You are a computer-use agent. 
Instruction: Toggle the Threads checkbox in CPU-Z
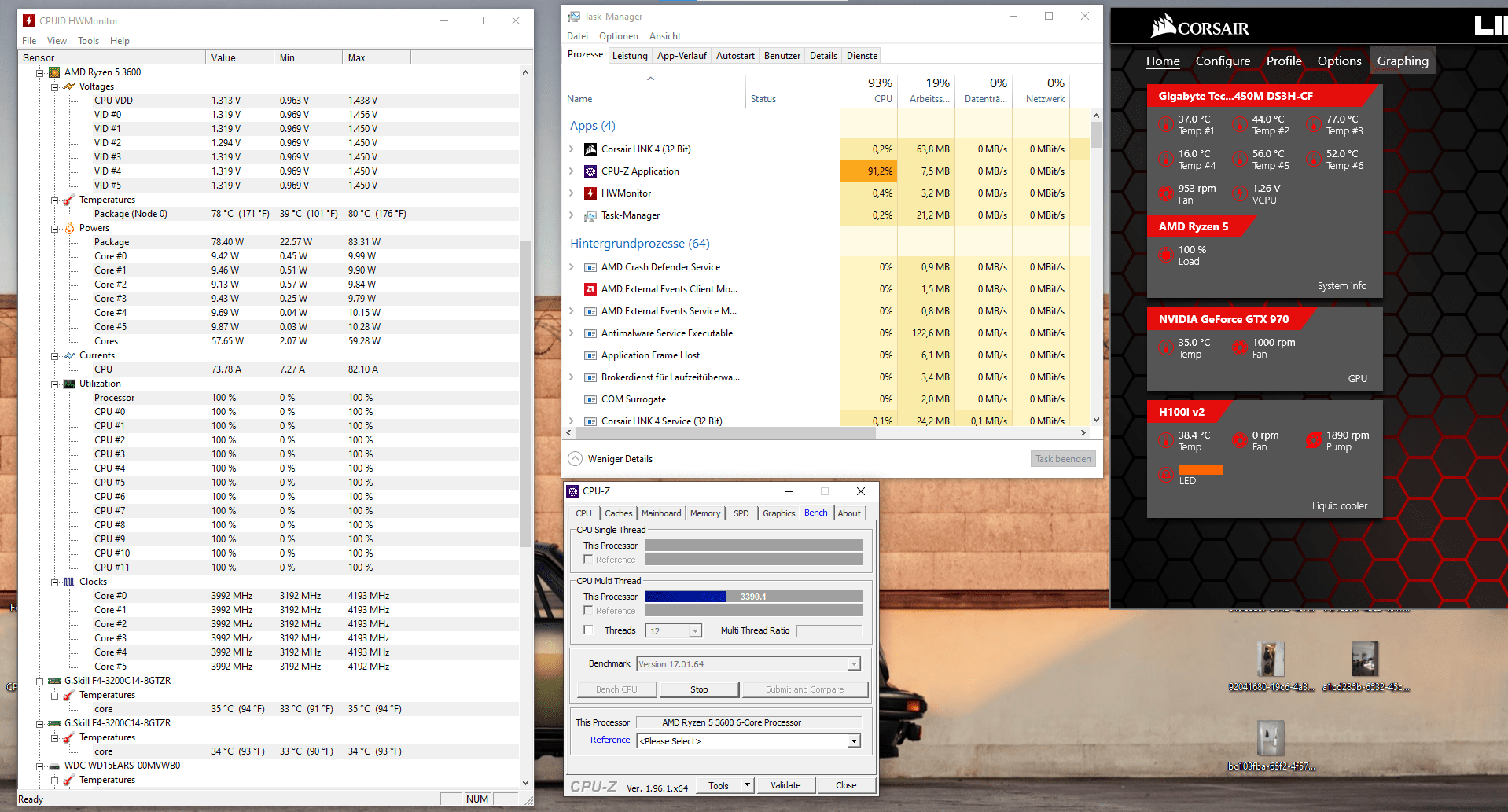tap(588, 630)
